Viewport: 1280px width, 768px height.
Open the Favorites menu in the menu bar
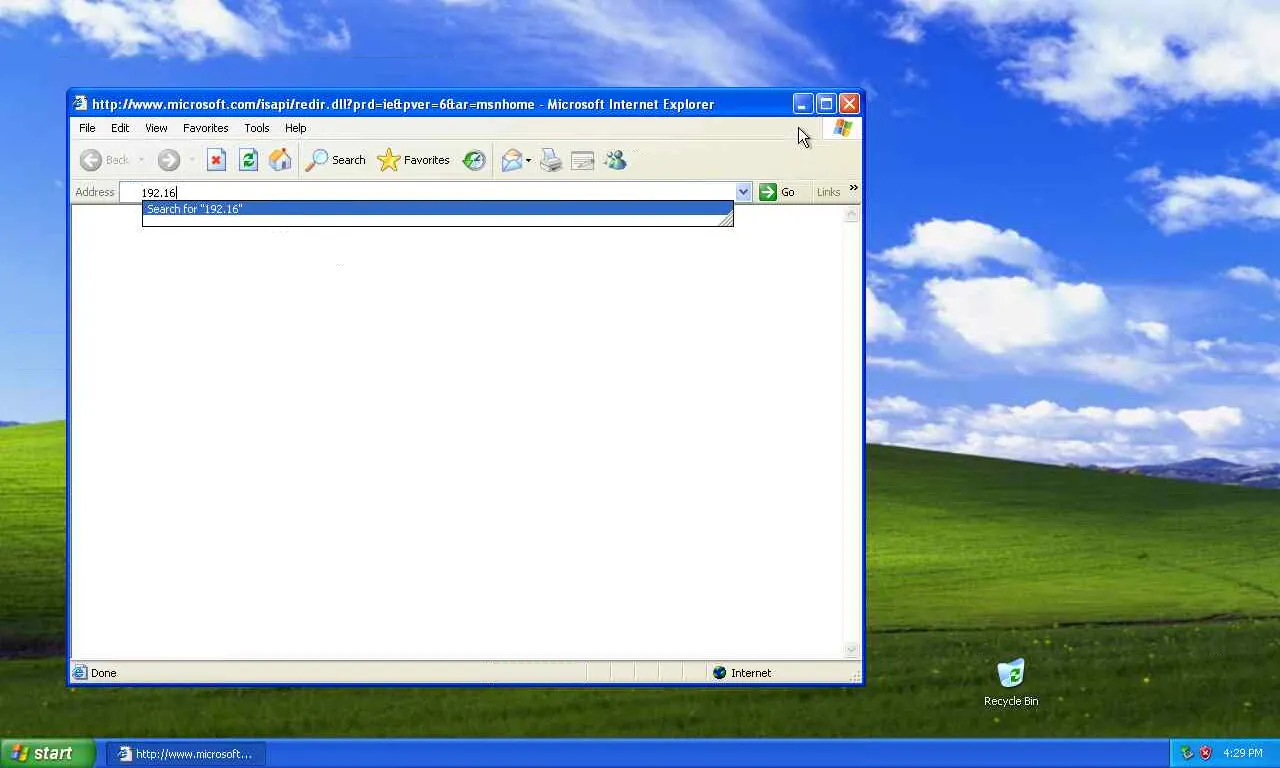click(x=206, y=128)
